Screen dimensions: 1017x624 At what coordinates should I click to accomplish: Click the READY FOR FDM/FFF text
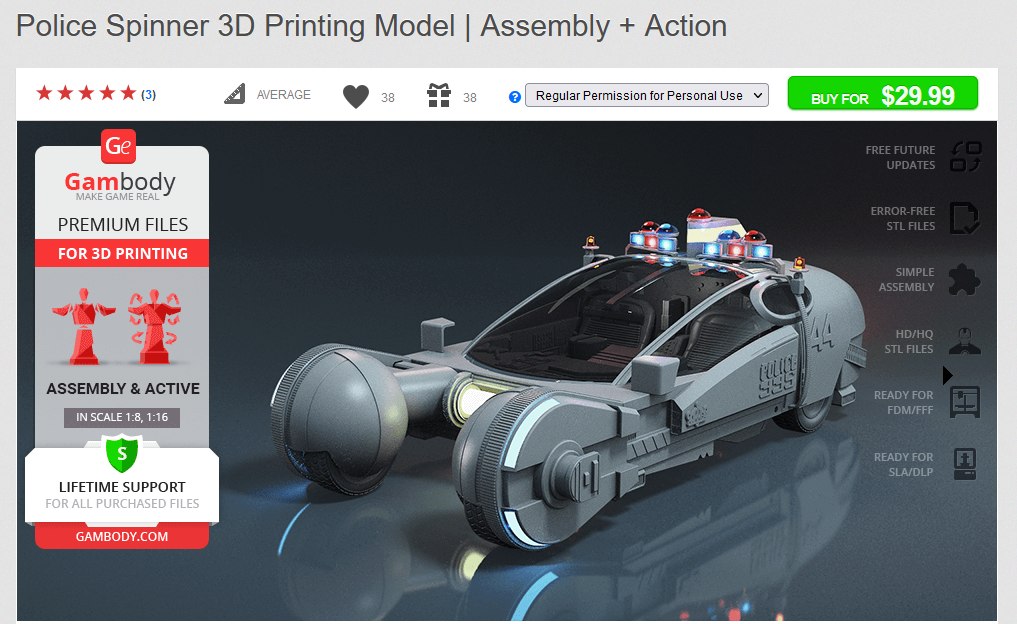(x=903, y=402)
